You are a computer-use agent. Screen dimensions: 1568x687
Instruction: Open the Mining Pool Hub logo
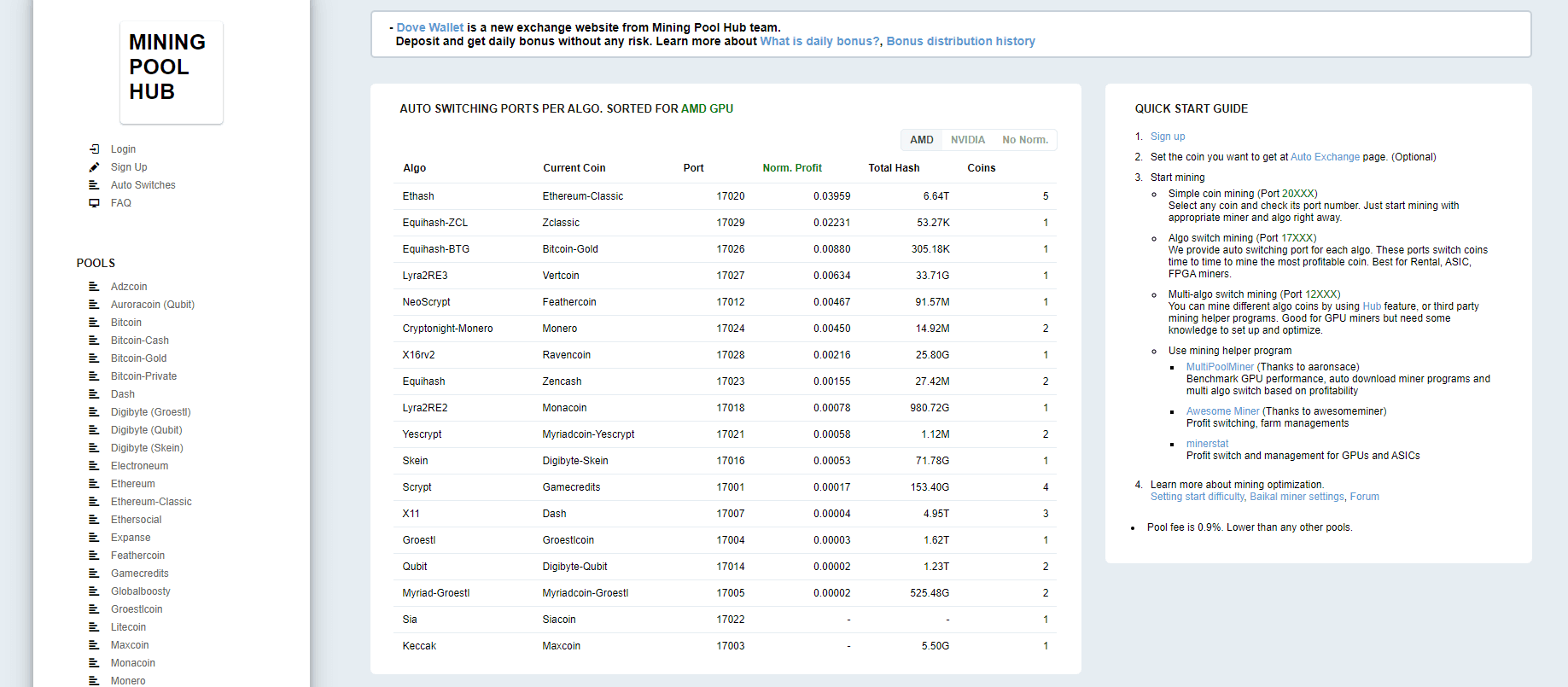172,73
